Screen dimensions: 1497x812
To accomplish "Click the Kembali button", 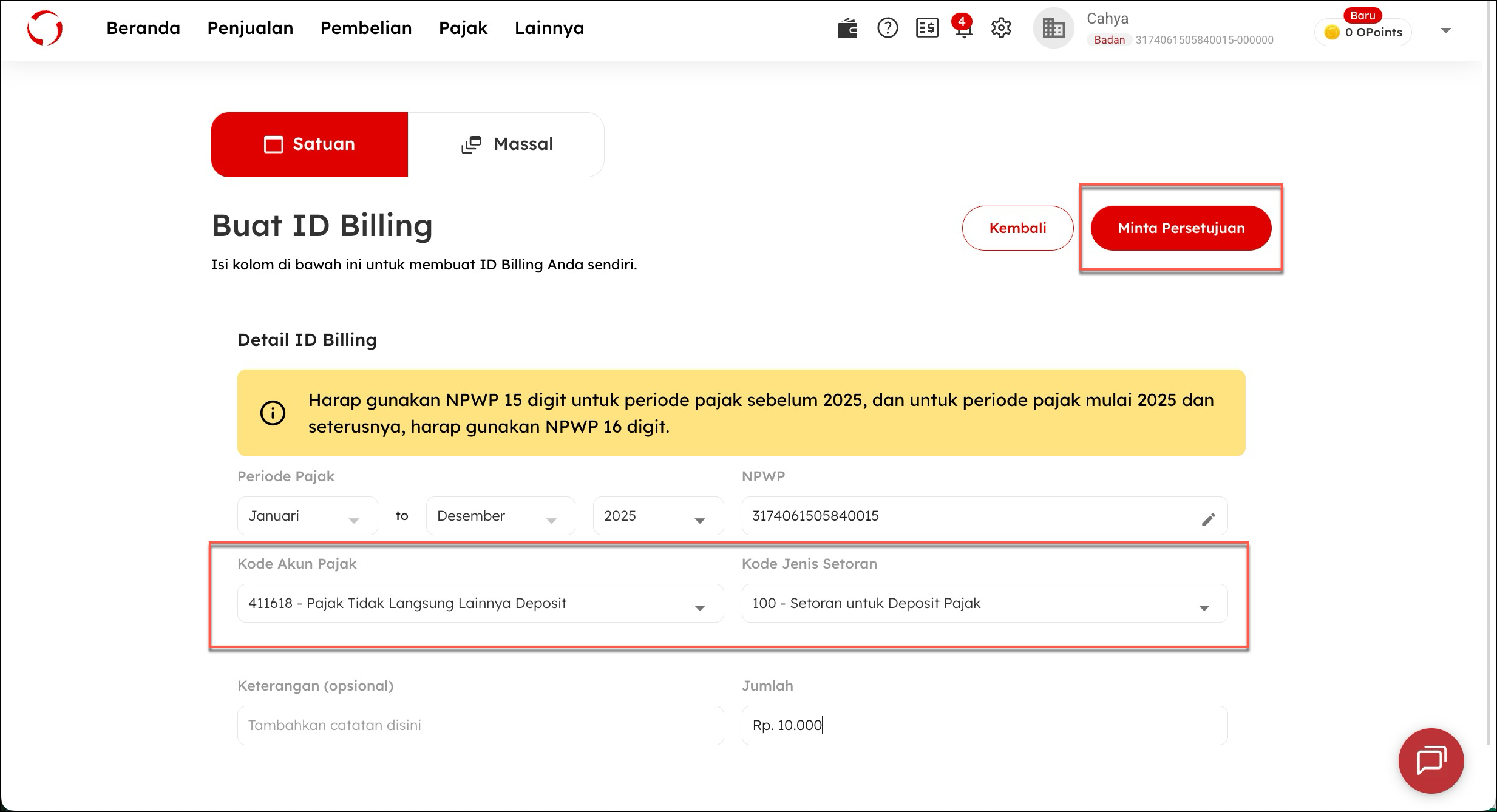I will [x=1017, y=228].
